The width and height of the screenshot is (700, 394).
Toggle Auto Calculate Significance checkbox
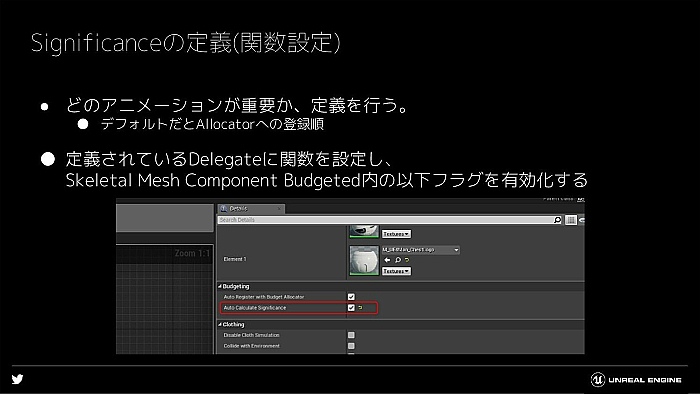(351, 308)
